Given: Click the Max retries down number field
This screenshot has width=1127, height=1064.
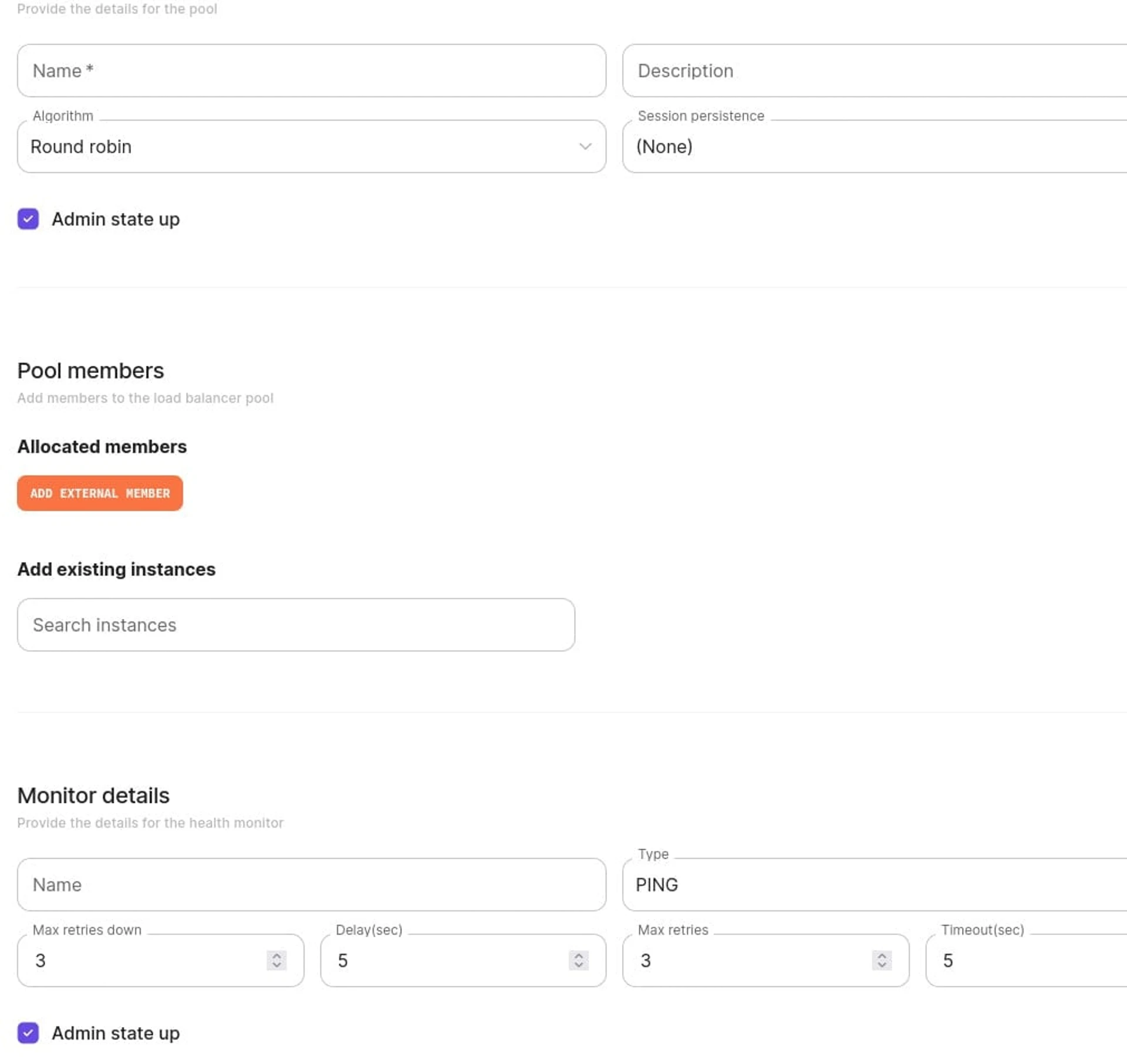Looking at the screenshot, I should point(160,960).
